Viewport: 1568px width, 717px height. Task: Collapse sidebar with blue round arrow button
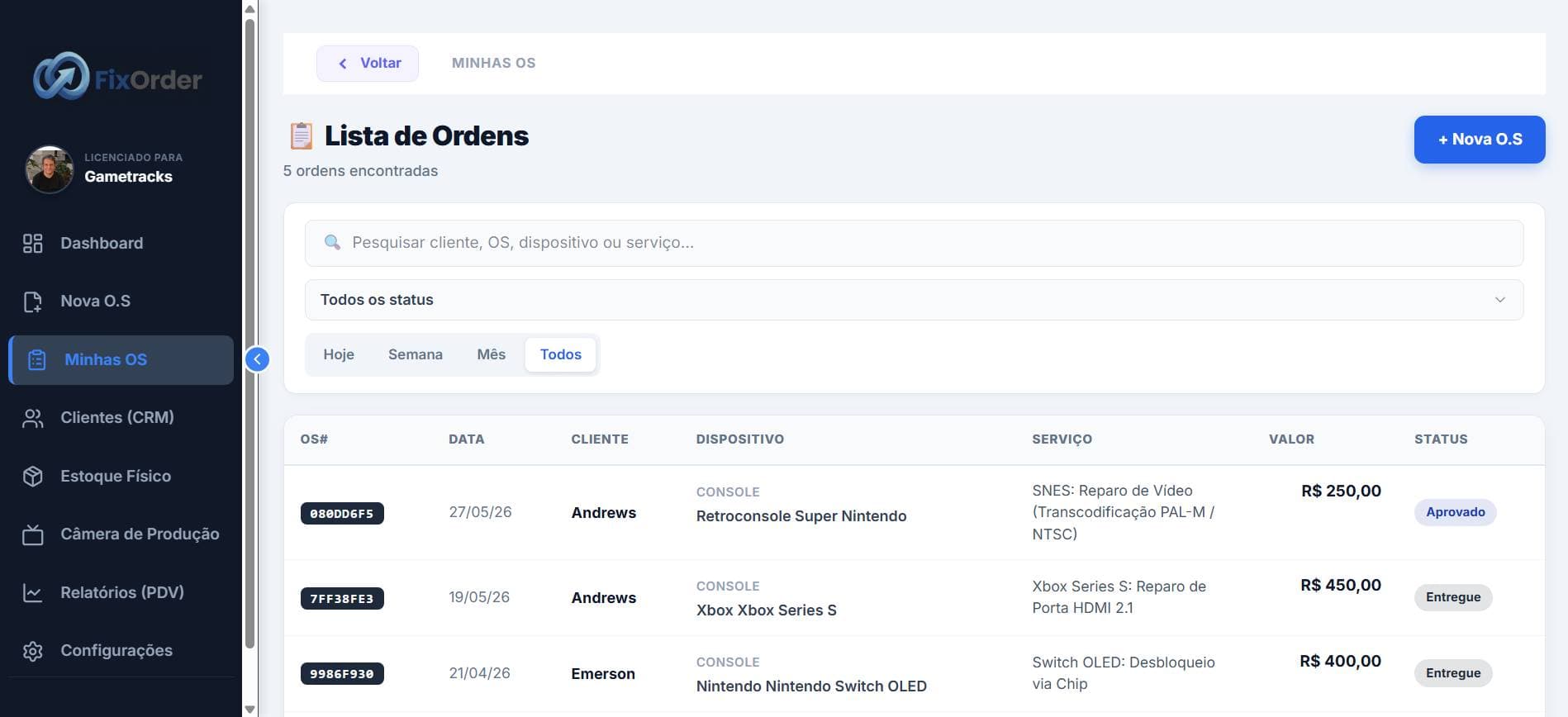(x=258, y=359)
